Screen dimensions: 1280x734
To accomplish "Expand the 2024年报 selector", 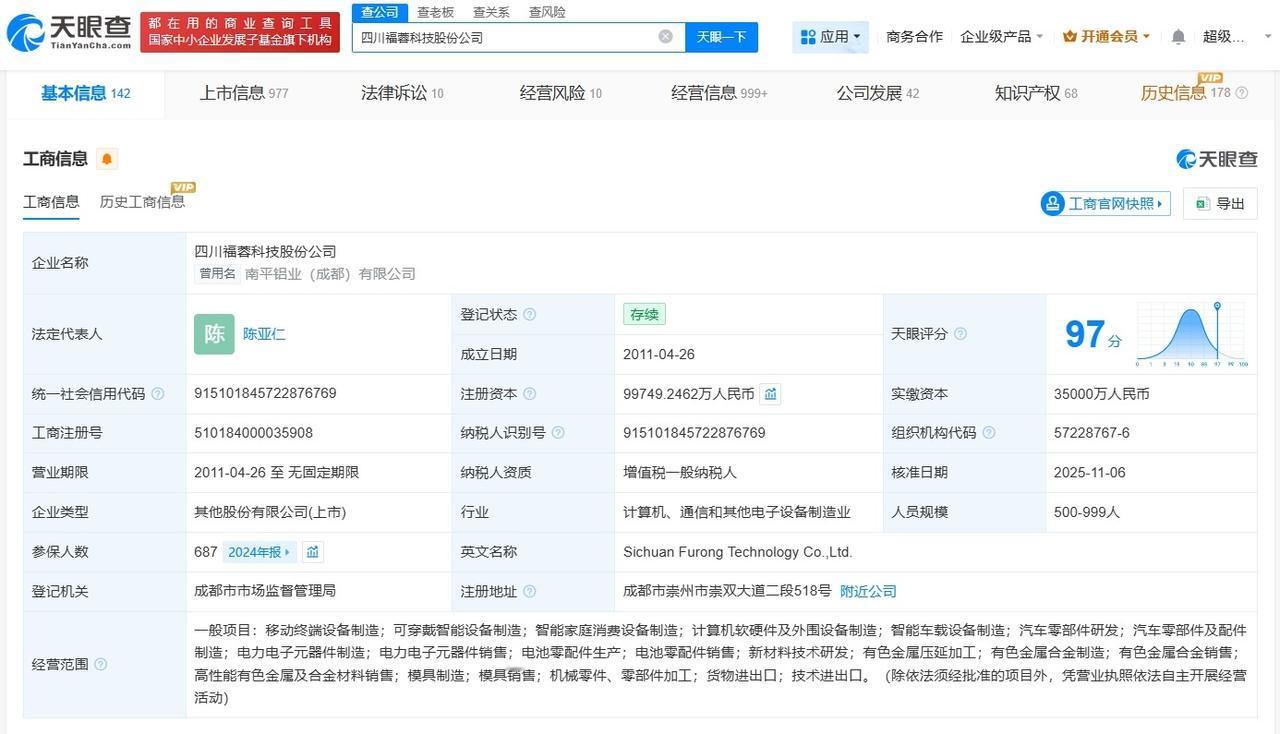I will [x=259, y=552].
